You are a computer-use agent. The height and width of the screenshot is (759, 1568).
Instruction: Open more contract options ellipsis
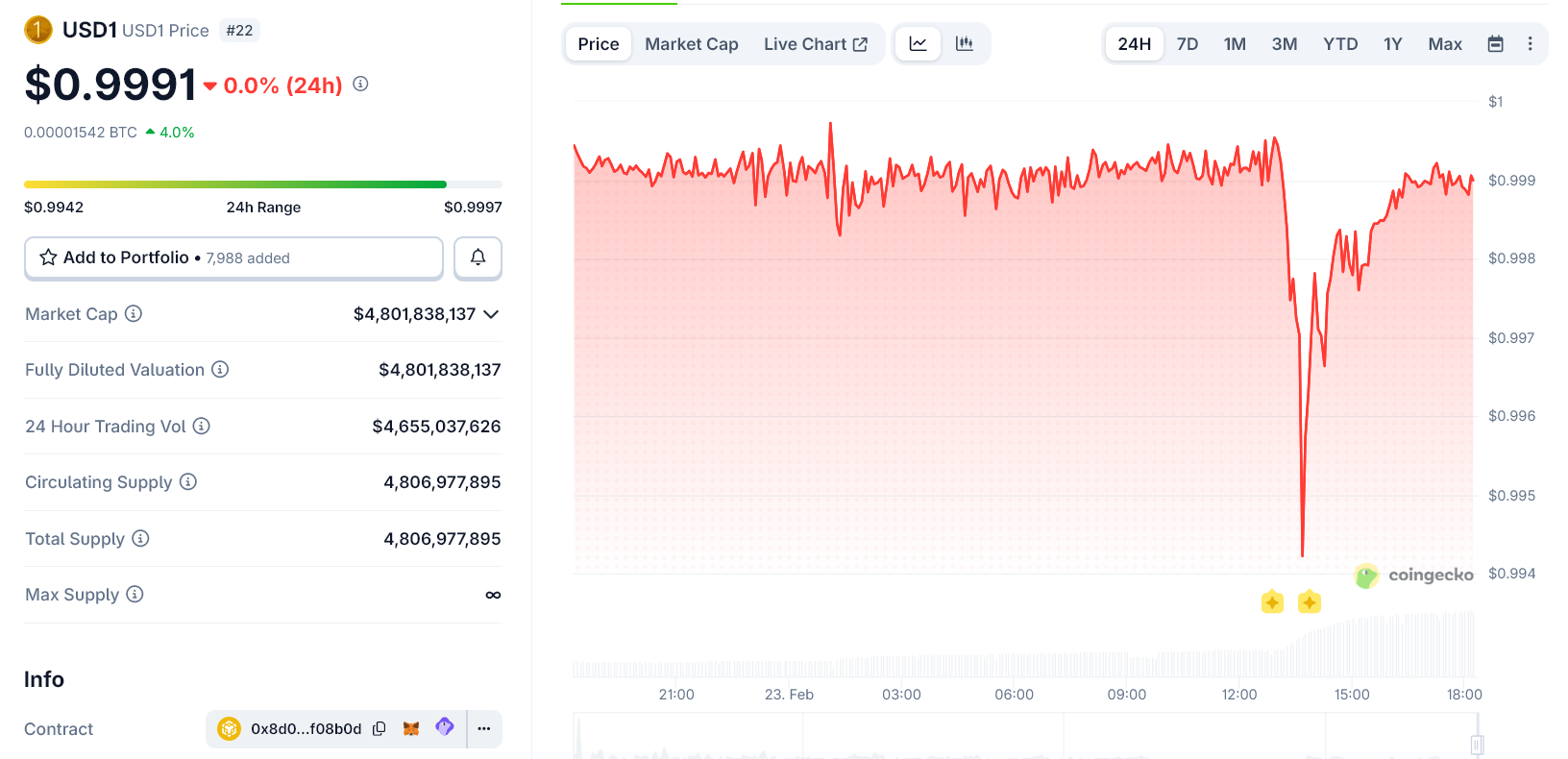(x=484, y=729)
